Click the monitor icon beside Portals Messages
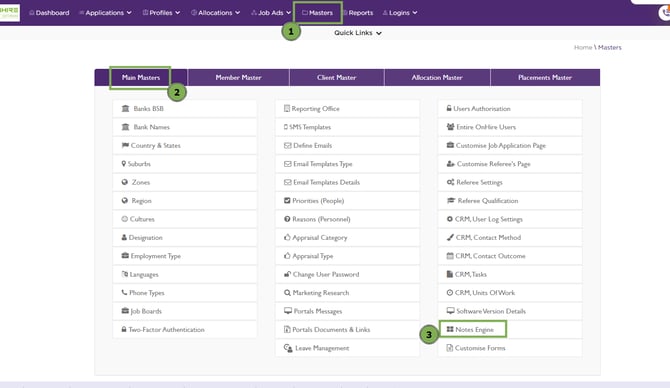The image size is (670, 388). 288,311
